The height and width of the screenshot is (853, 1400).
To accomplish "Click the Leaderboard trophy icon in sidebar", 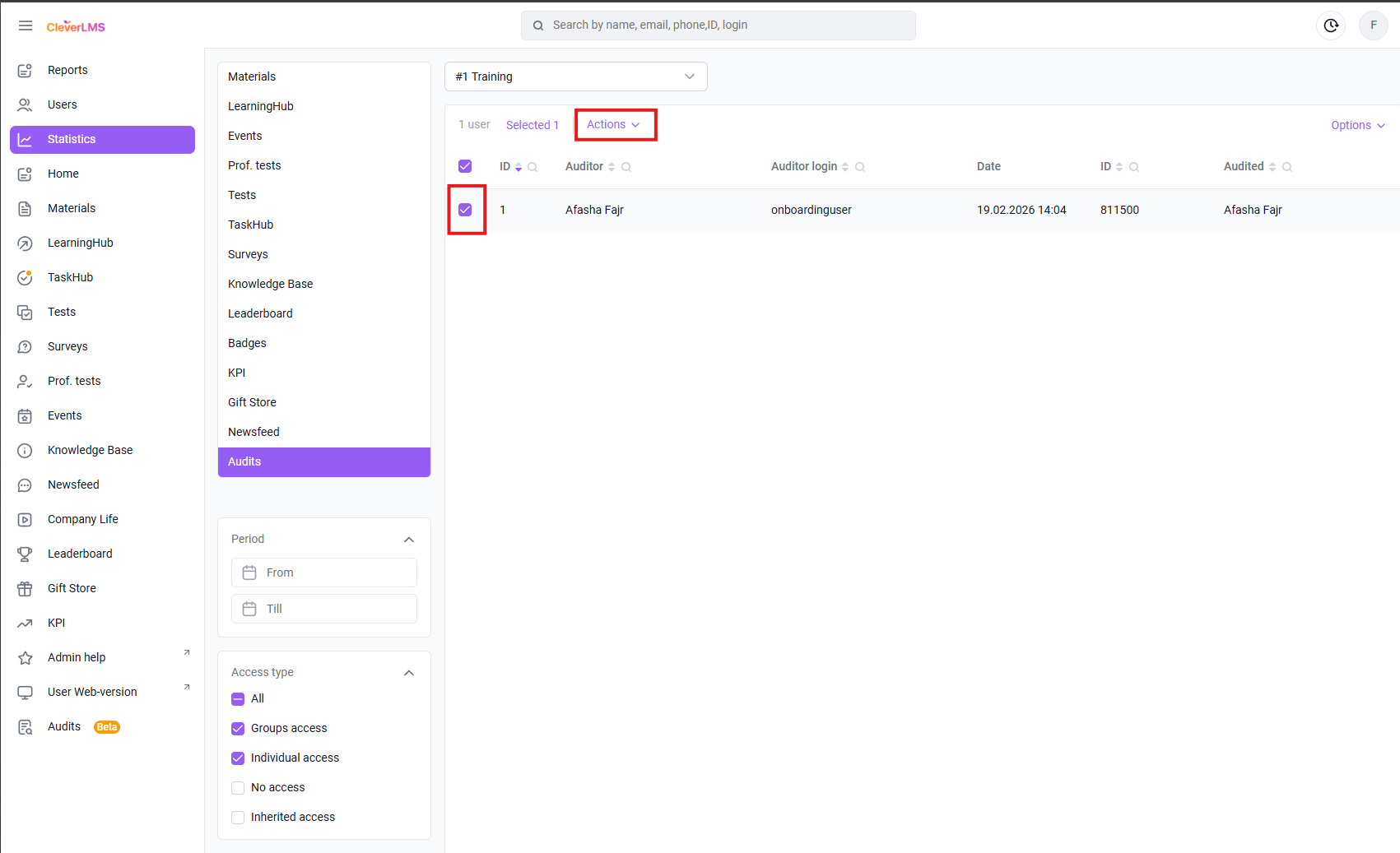I will [x=26, y=554].
